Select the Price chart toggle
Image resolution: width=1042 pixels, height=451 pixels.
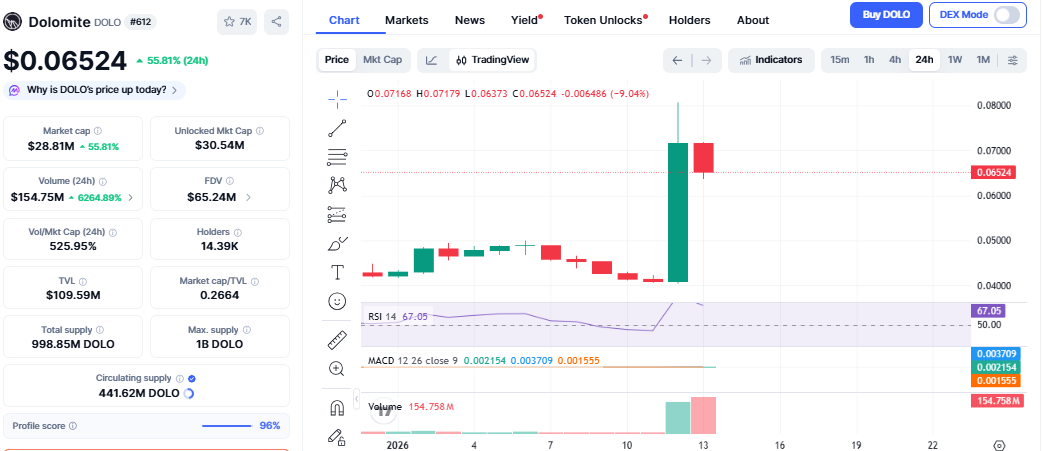(337, 60)
